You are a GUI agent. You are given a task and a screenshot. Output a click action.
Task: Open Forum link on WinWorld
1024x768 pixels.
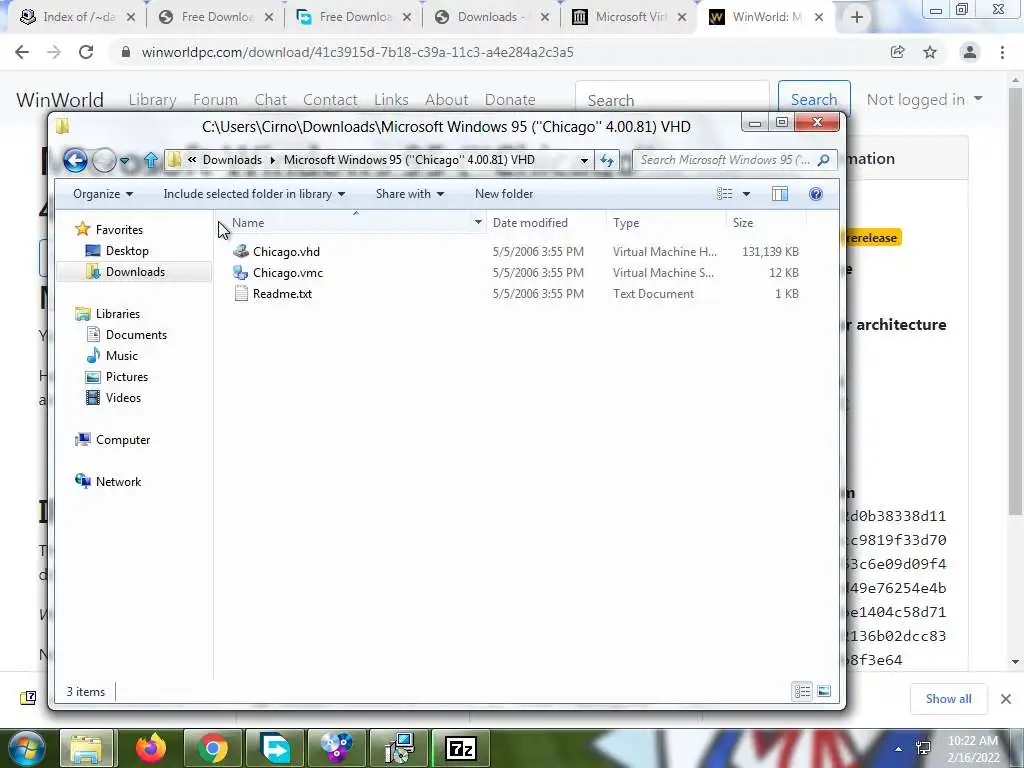215,100
